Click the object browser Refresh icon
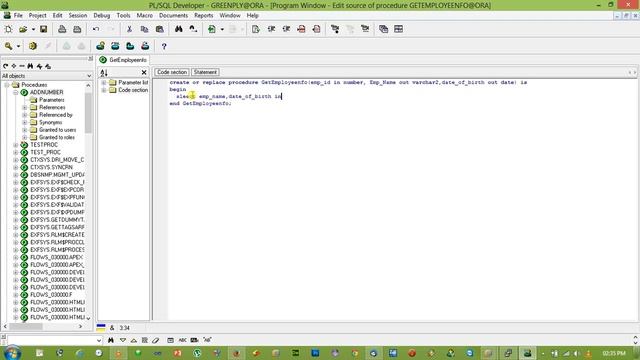Image resolution: width=640 pixels, height=360 pixels. (5, 66)
